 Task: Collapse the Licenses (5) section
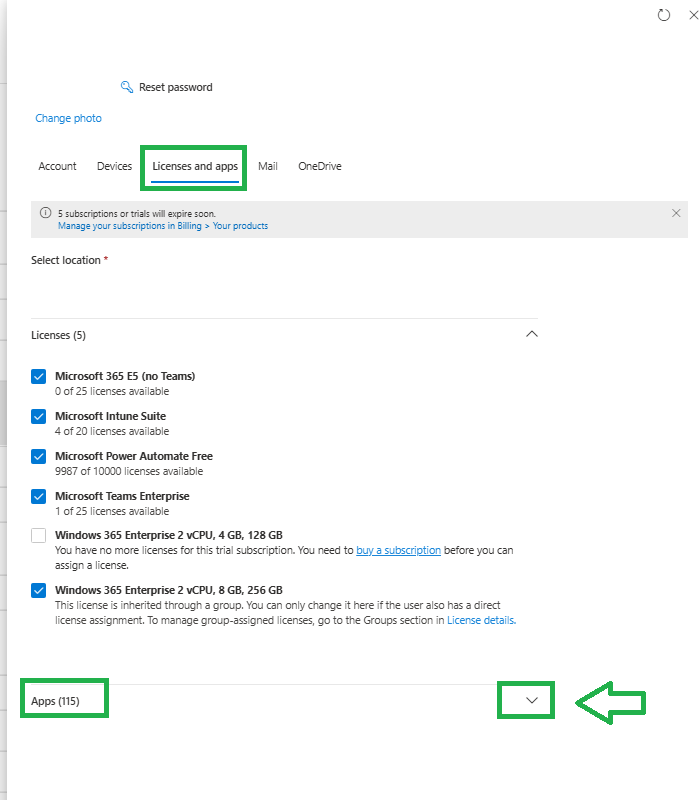click(x=532, y=334)
